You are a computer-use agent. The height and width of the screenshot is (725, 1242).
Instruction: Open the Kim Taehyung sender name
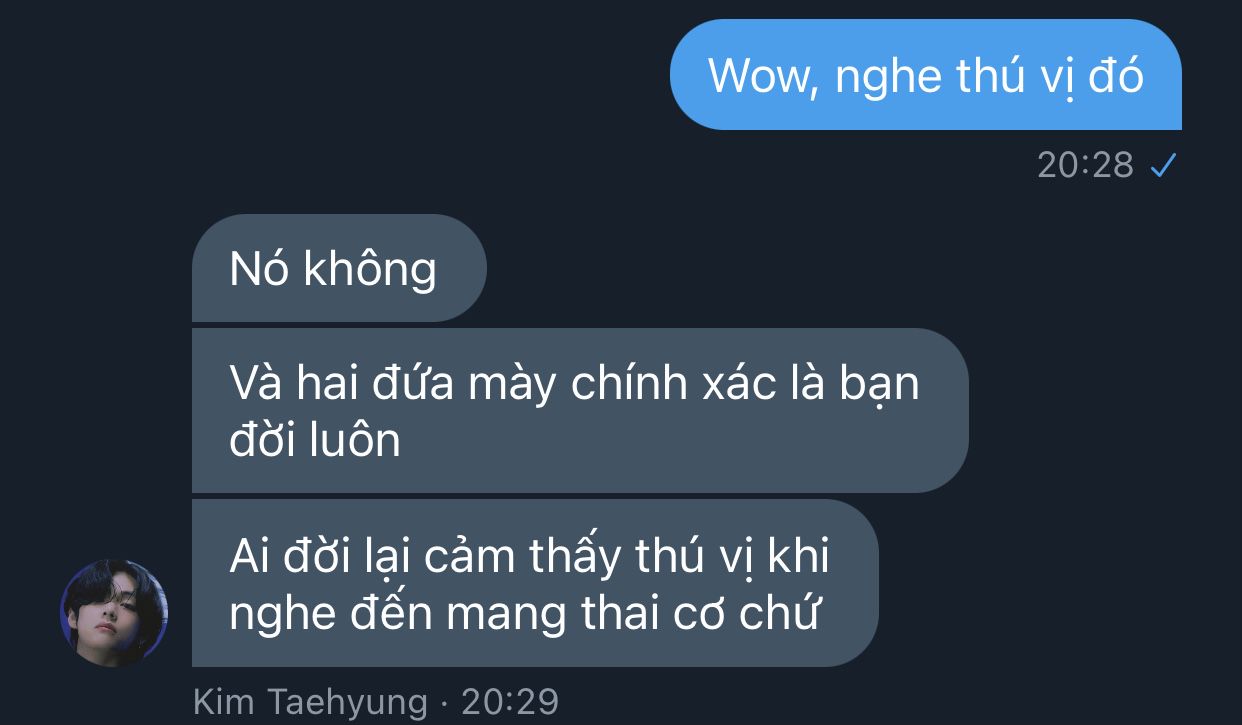tap(310, 701)
